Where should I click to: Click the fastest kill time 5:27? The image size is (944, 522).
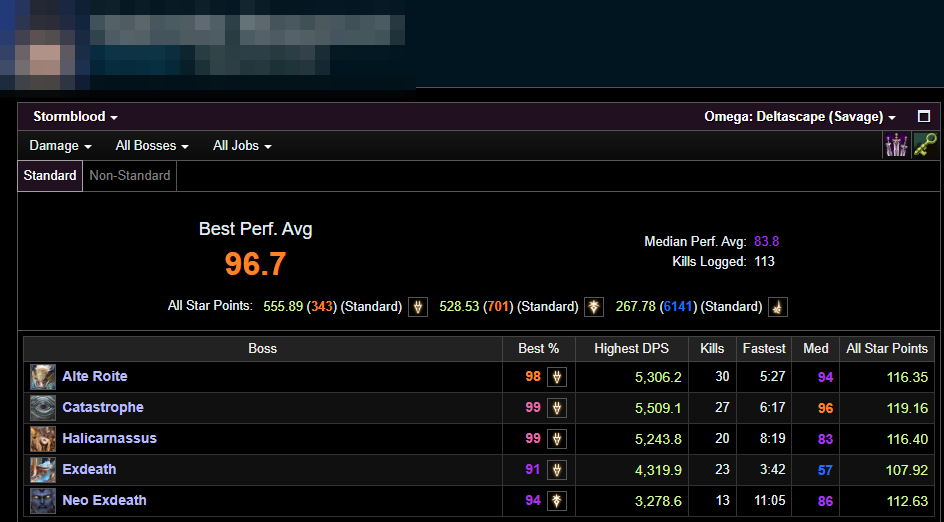[772, 376]
